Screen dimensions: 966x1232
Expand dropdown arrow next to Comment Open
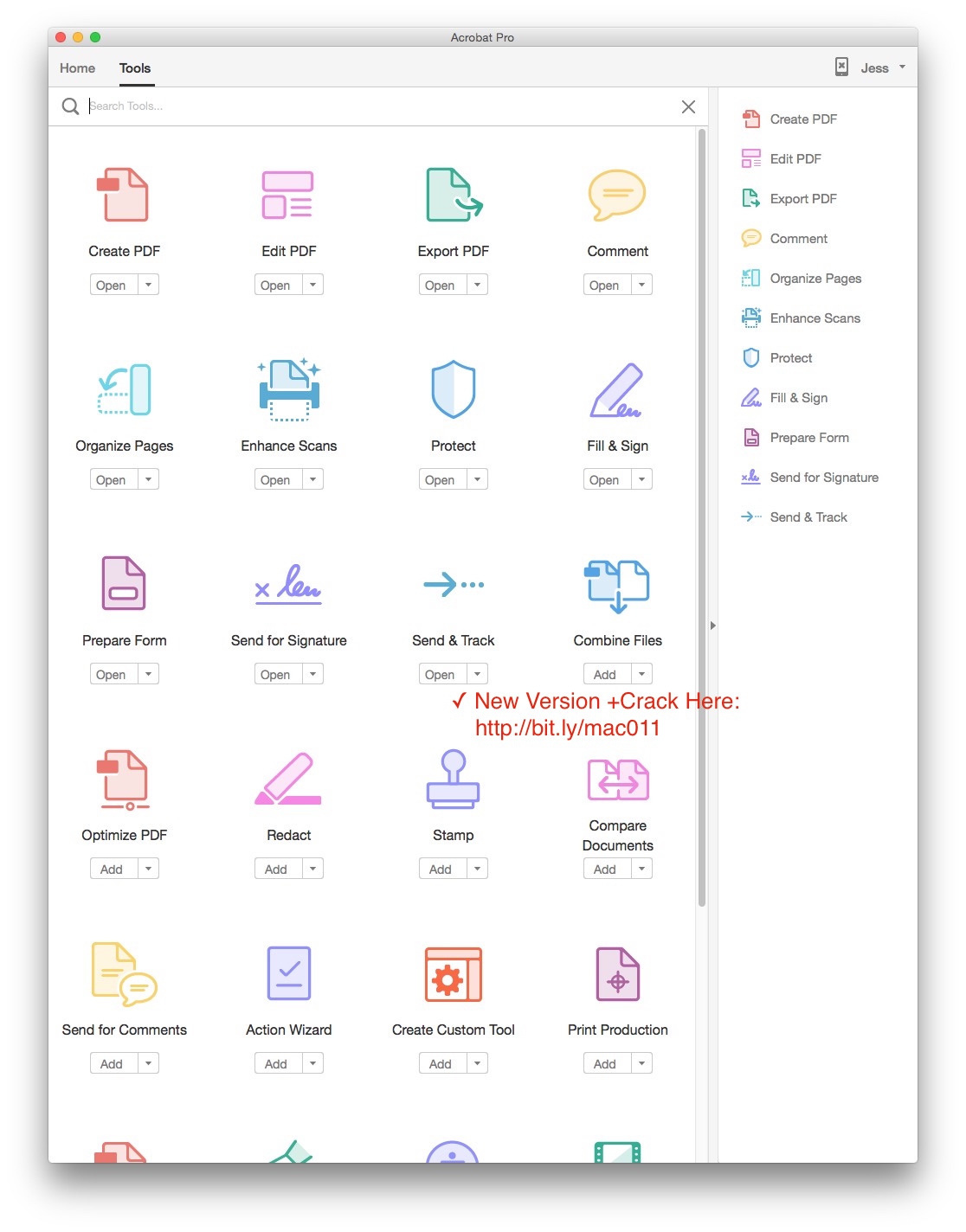(641, 285)
